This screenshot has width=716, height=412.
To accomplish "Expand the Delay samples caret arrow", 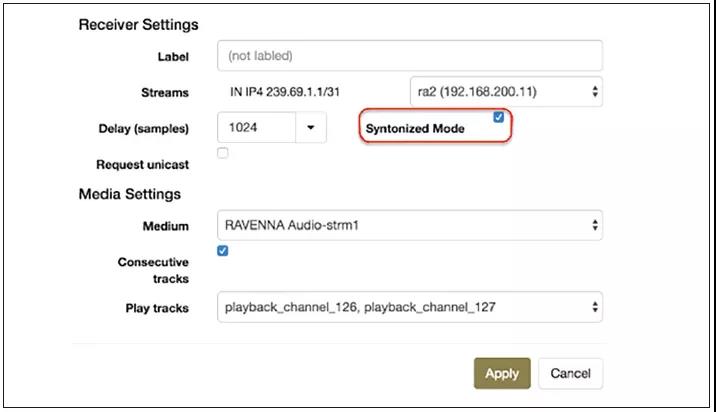I will point(311,127).
